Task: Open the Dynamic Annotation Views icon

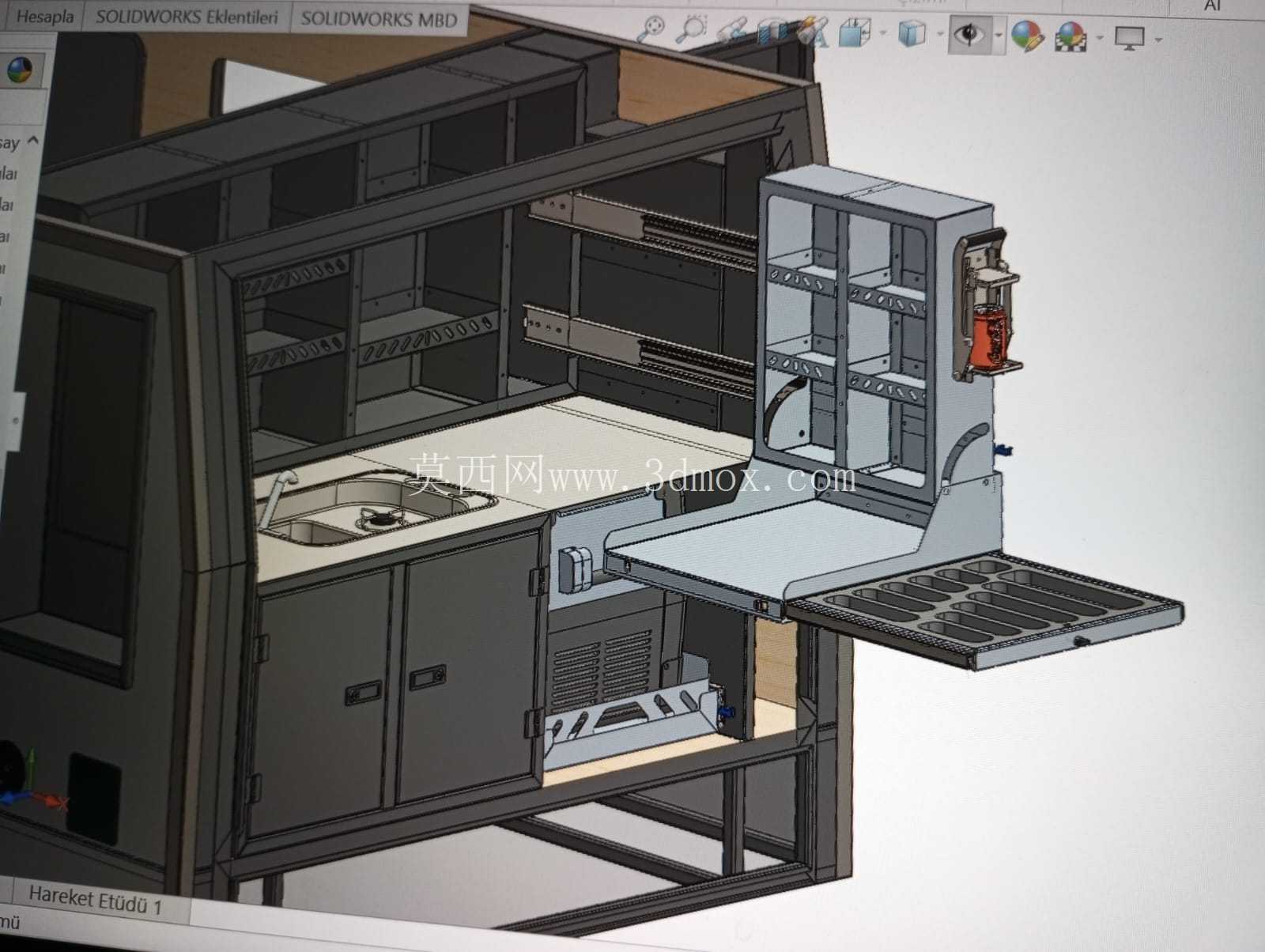Action: pyautogui.click(x=811, y=32)
